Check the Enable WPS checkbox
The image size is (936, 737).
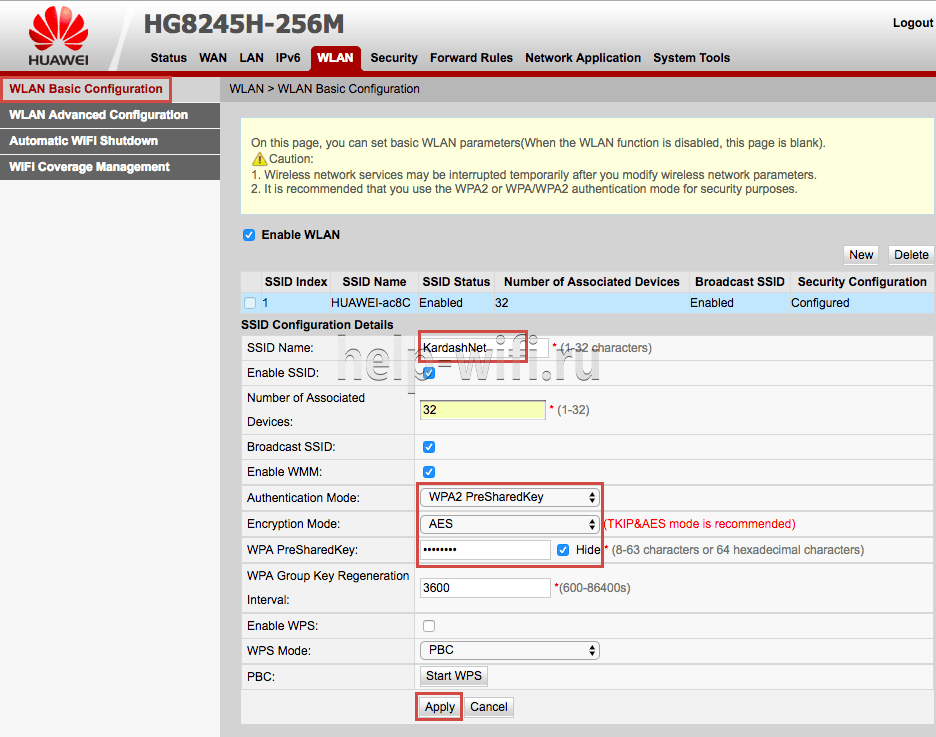point(429,626)
